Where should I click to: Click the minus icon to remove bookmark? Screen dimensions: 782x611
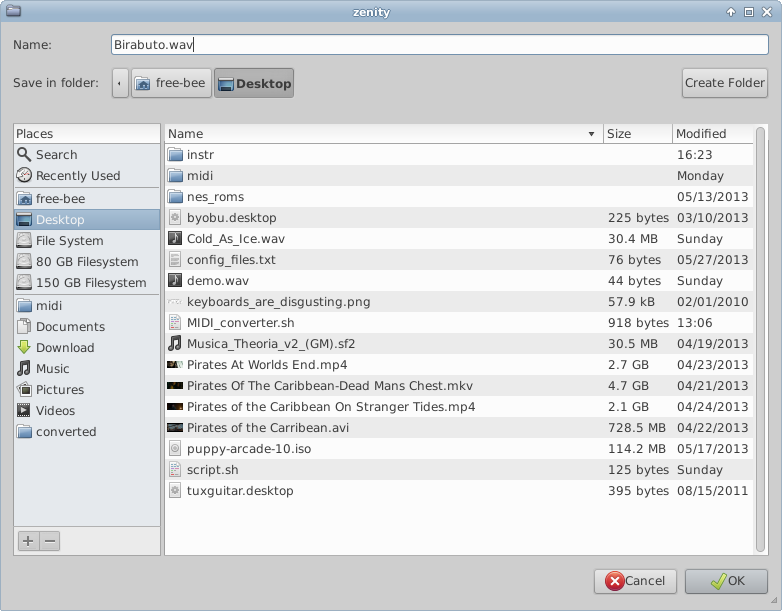[50, 541]
